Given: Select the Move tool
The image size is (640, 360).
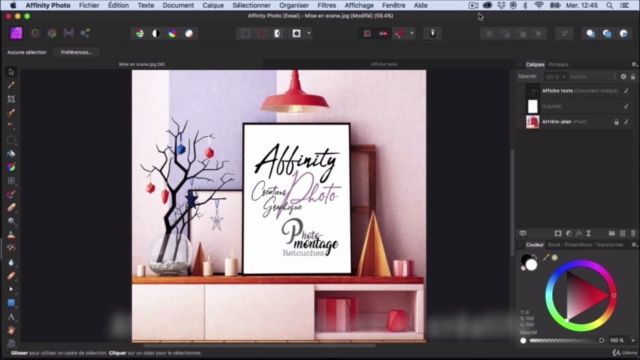Looking at the screenshot, I should 11,72.
